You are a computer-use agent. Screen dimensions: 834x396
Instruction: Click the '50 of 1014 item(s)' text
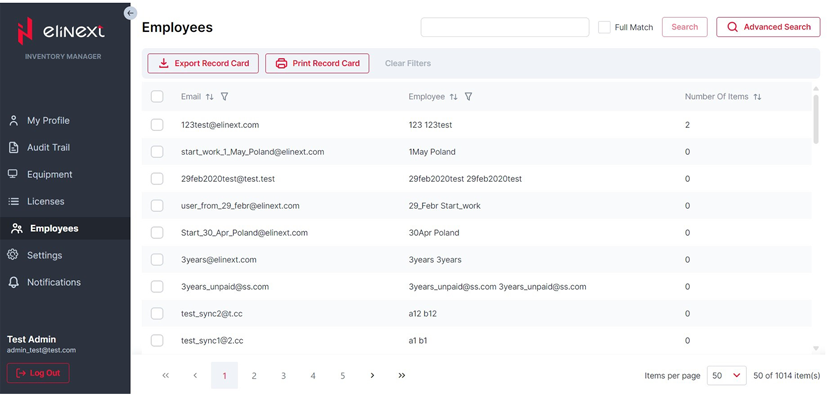tap(787, 375)
